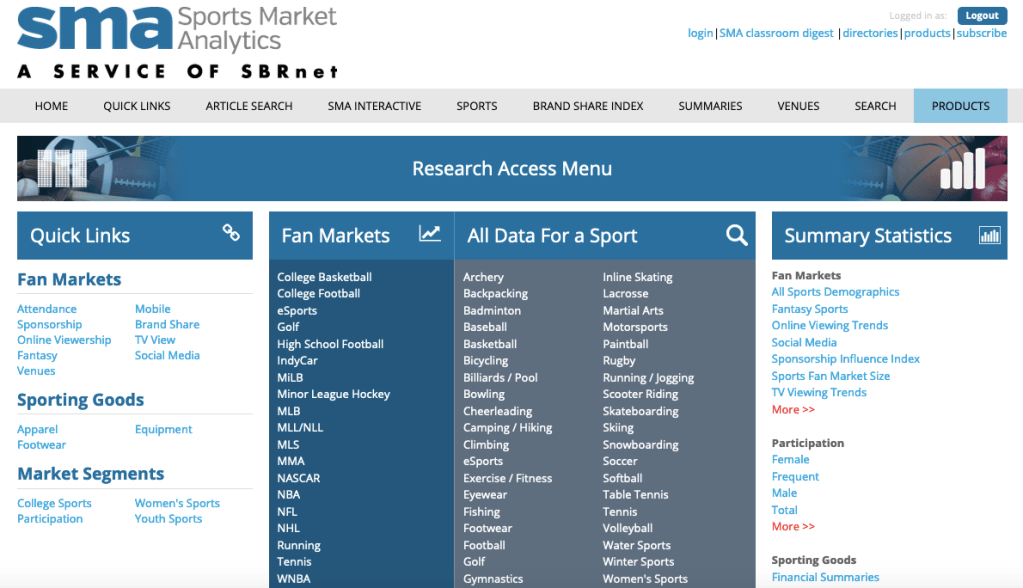Click the Research Access Menu banner

pos(512,169)
